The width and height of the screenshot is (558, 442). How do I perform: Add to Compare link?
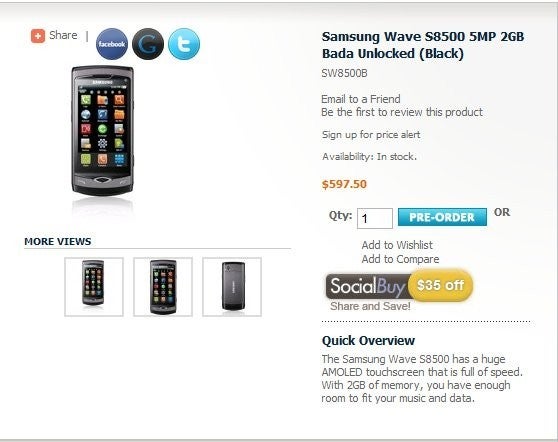[x=400, y=259]
